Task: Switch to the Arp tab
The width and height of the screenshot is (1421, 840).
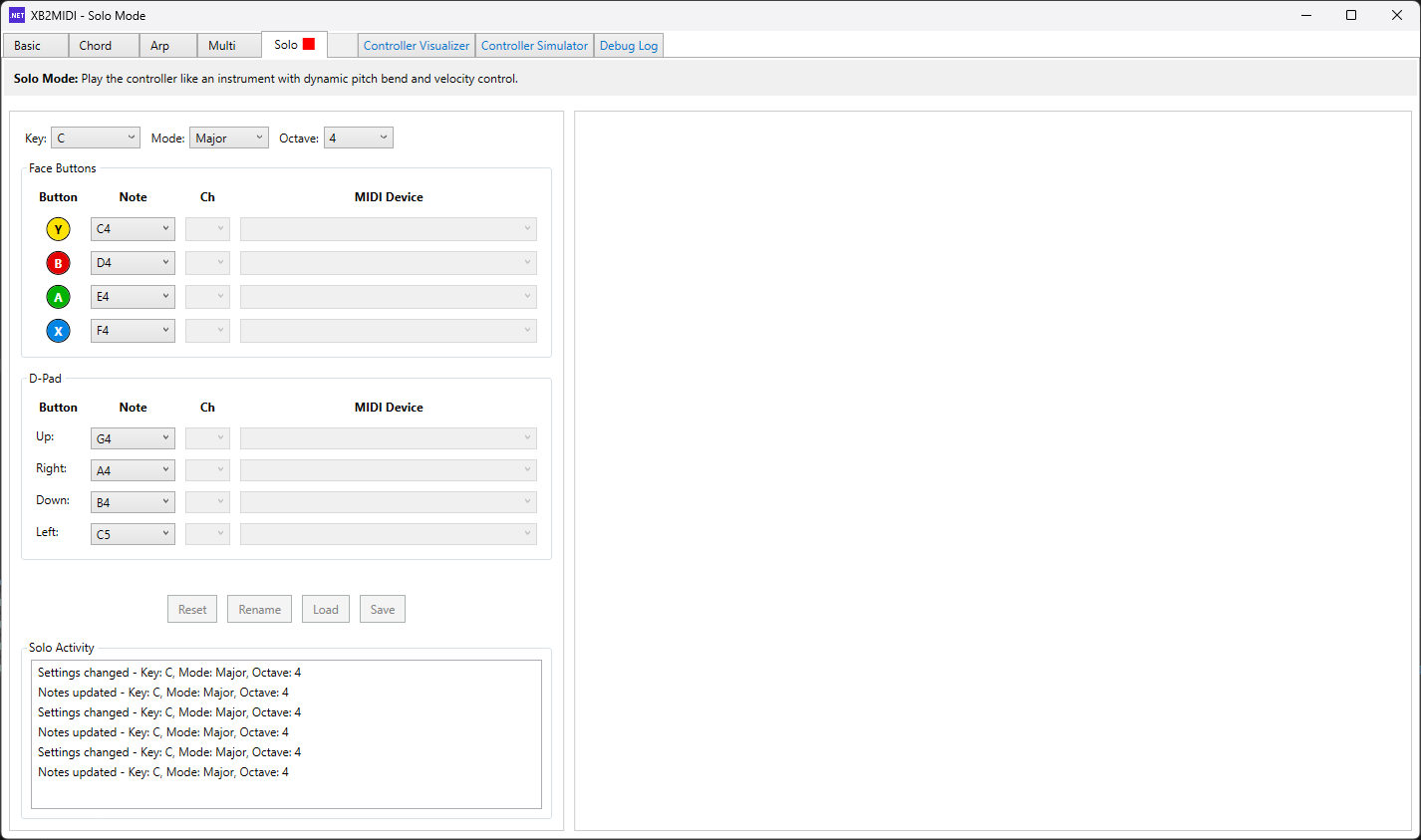Action: point(159,46)
